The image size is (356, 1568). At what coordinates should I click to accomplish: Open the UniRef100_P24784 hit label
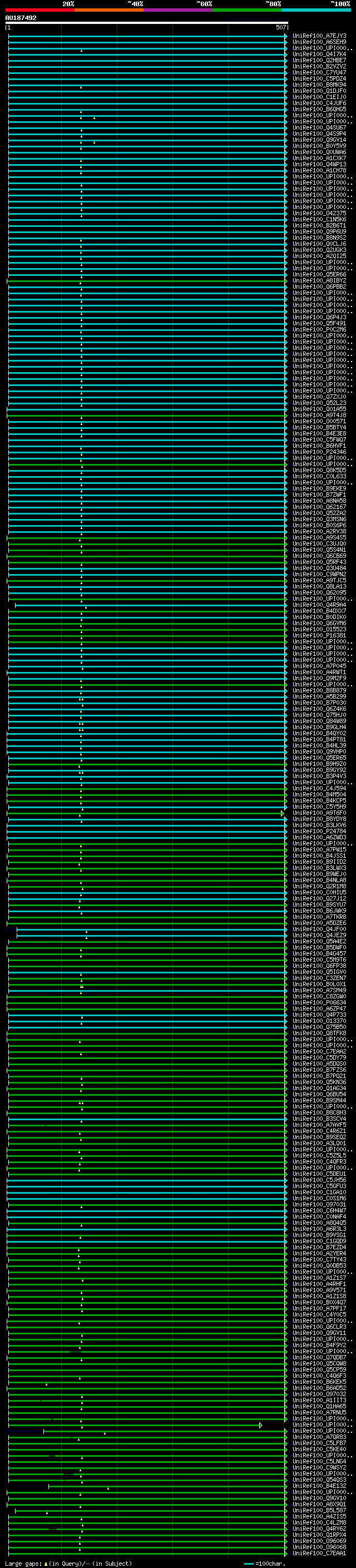click(x=319, y=832)
